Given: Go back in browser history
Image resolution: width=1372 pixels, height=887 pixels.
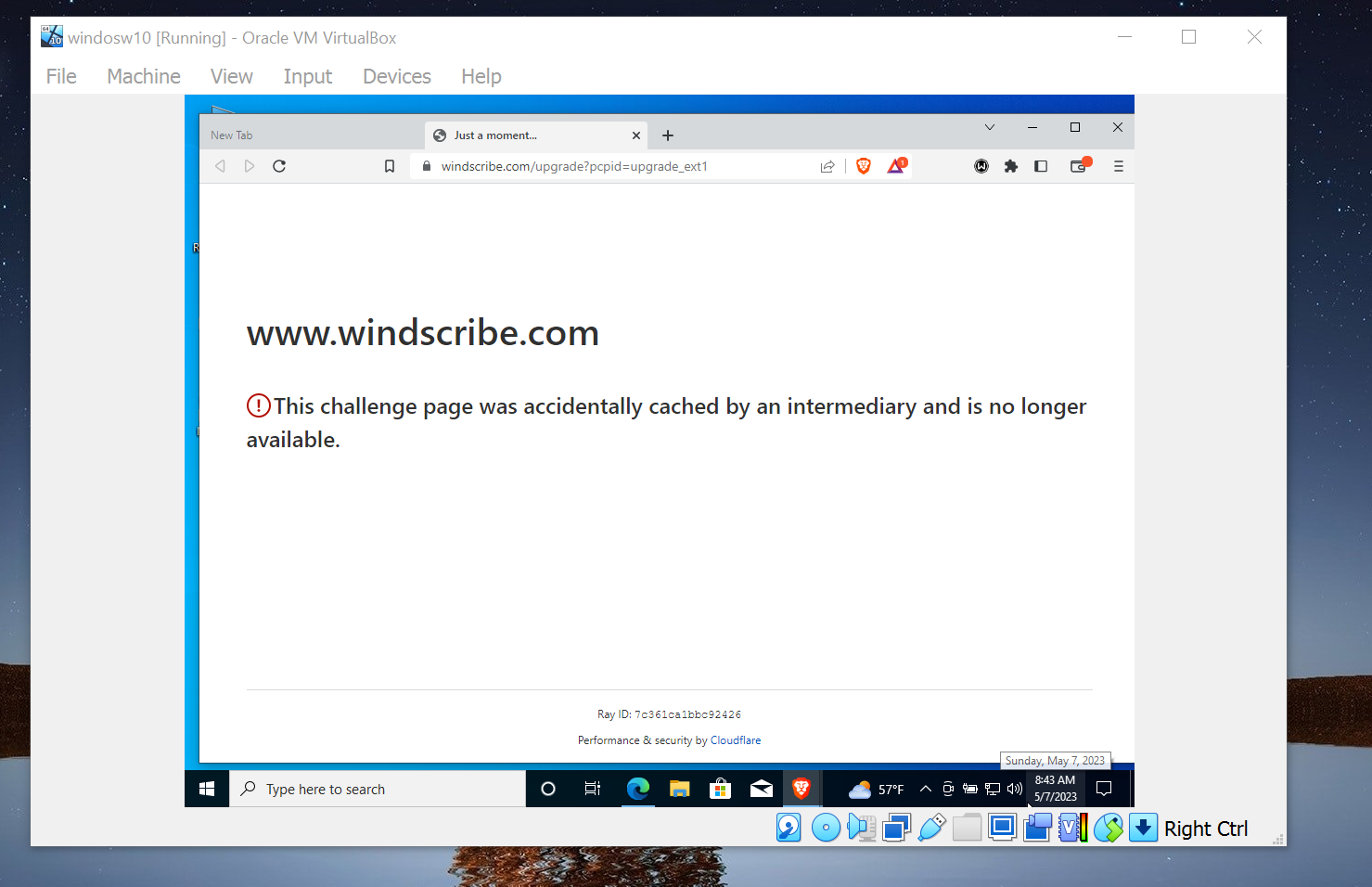Looking at the screenshot, I should click(220, 166).
